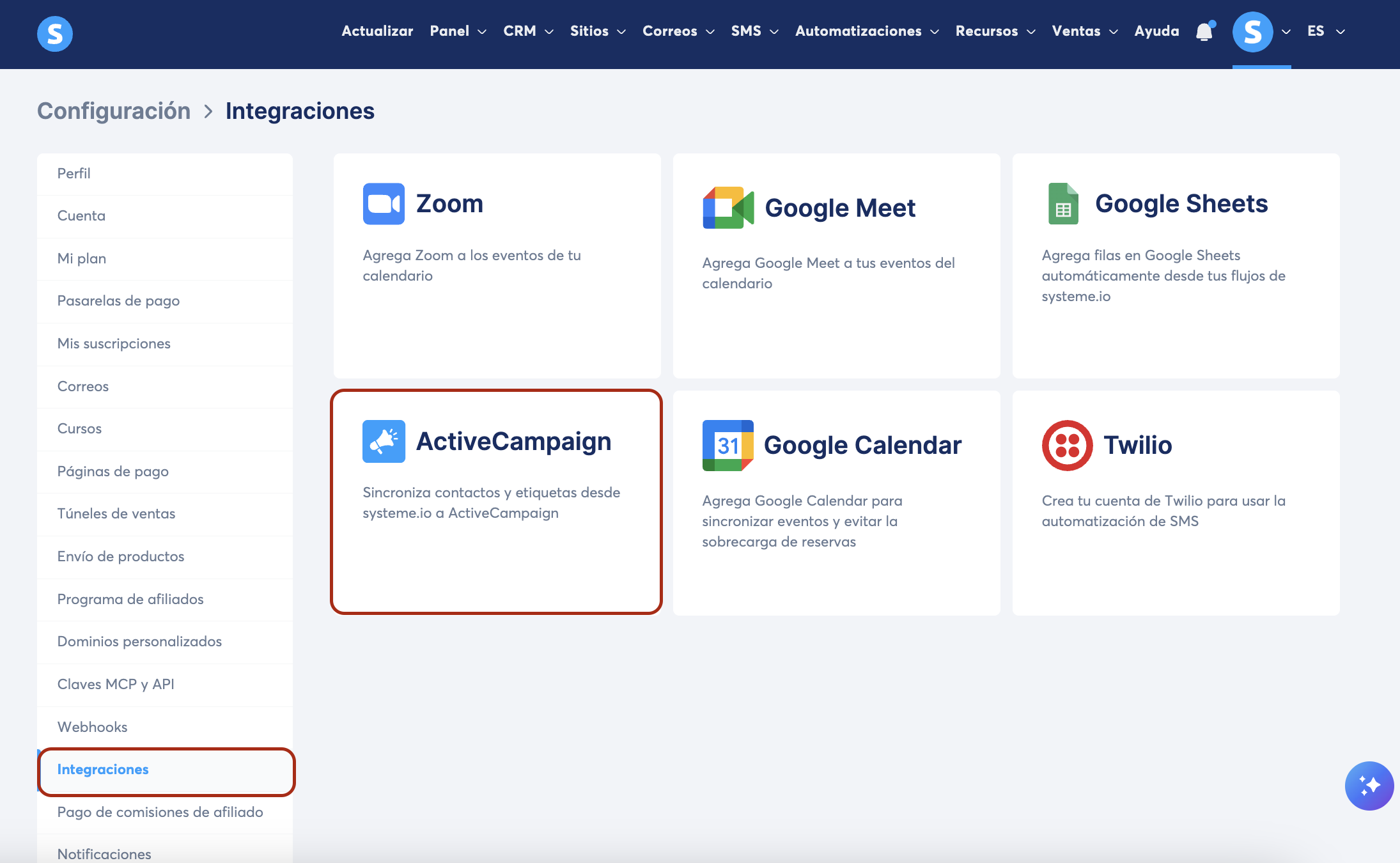Click the Configuración breadcrumb link
This screenshot has height=863, width=1400.
114,111
